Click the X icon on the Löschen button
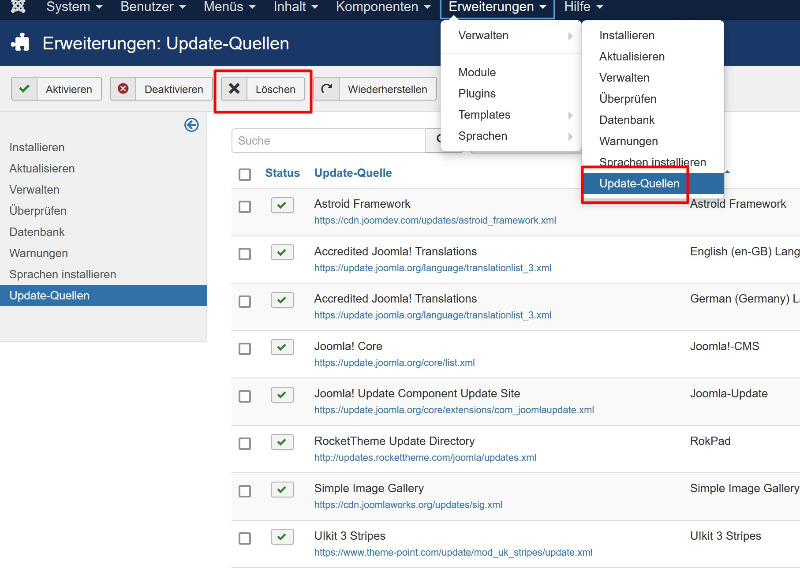Screen dimensions: 800x584 tap(234, 89)
